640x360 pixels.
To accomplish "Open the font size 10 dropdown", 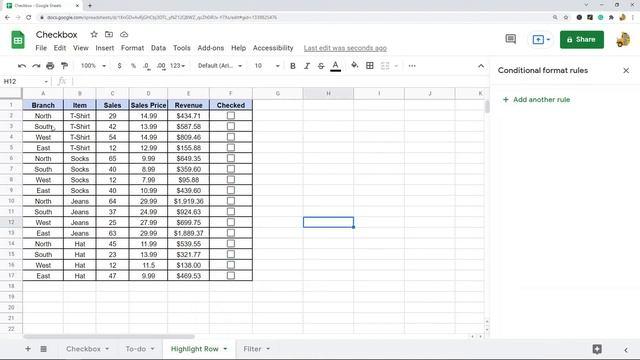I will (267, 66).
